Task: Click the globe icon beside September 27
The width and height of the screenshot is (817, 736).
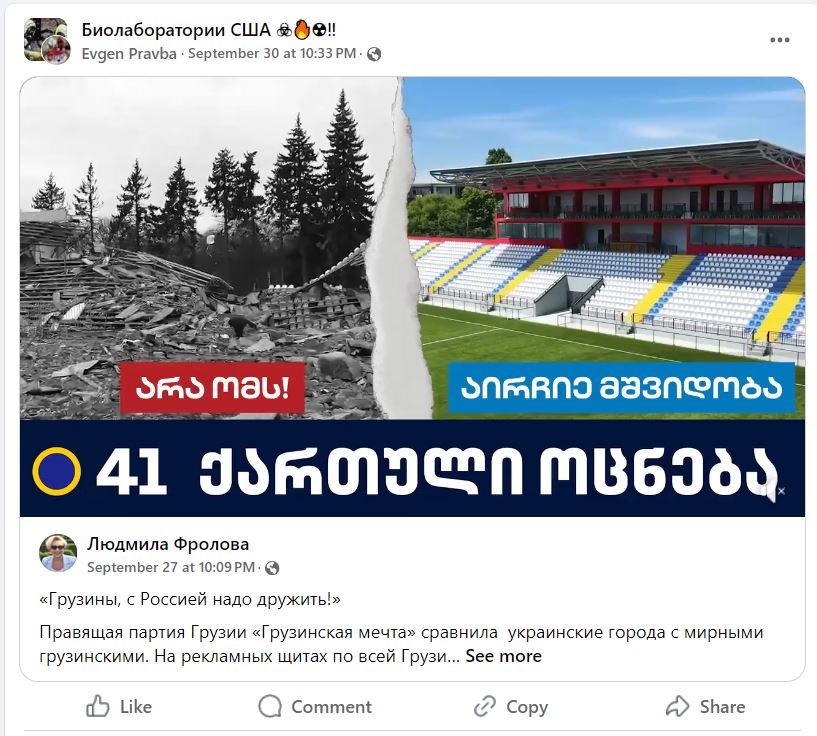Action: click(x=272, y=568)
